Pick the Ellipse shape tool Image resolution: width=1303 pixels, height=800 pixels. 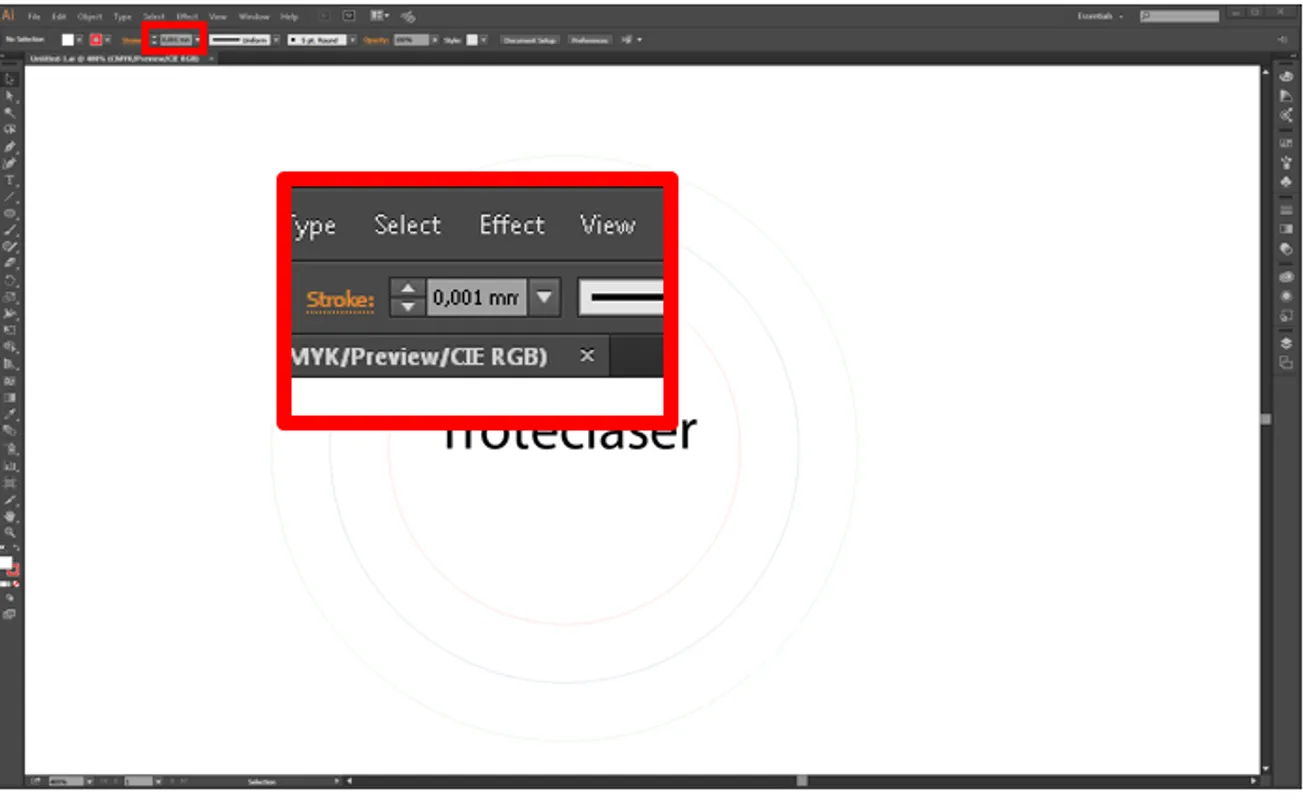pos(10,214)
